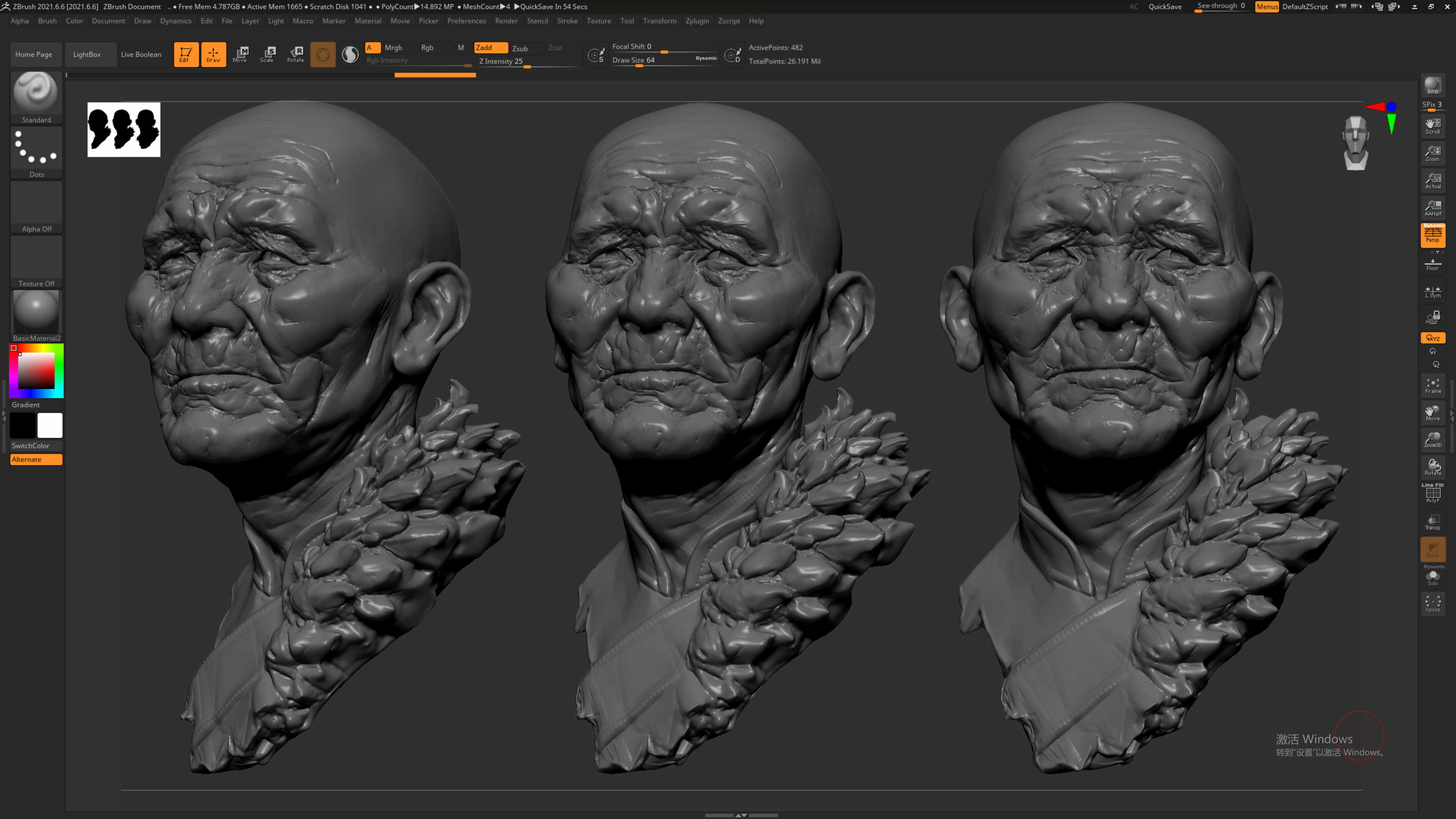Toggle PolyF line fill display
This screenshot has height=819, width=1456.
tap(1432, 493)
